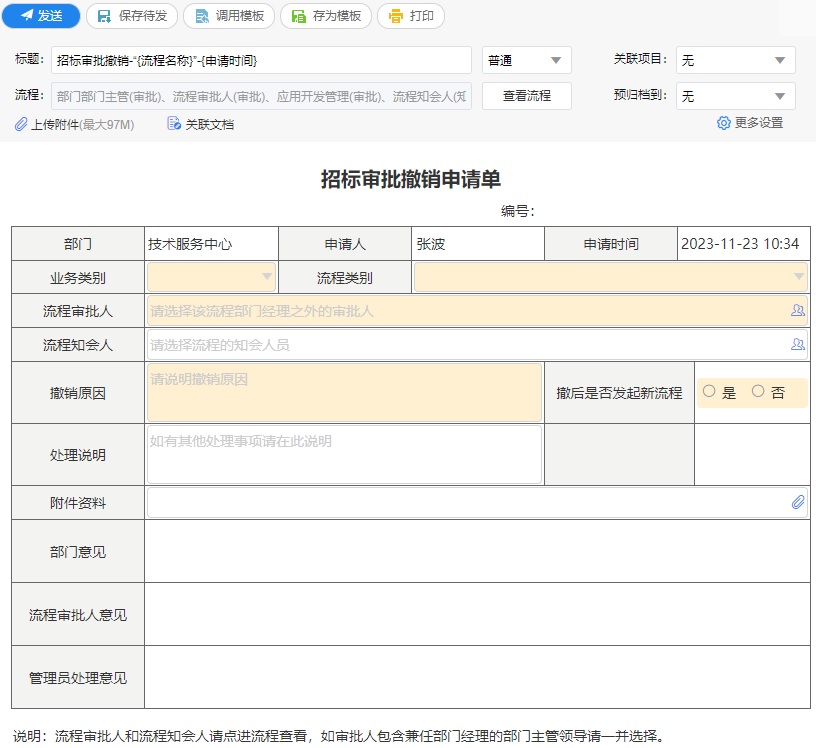Click the 流程审批人 input field
This screenshot has height=748, width=816.
(x=477, y=311)
